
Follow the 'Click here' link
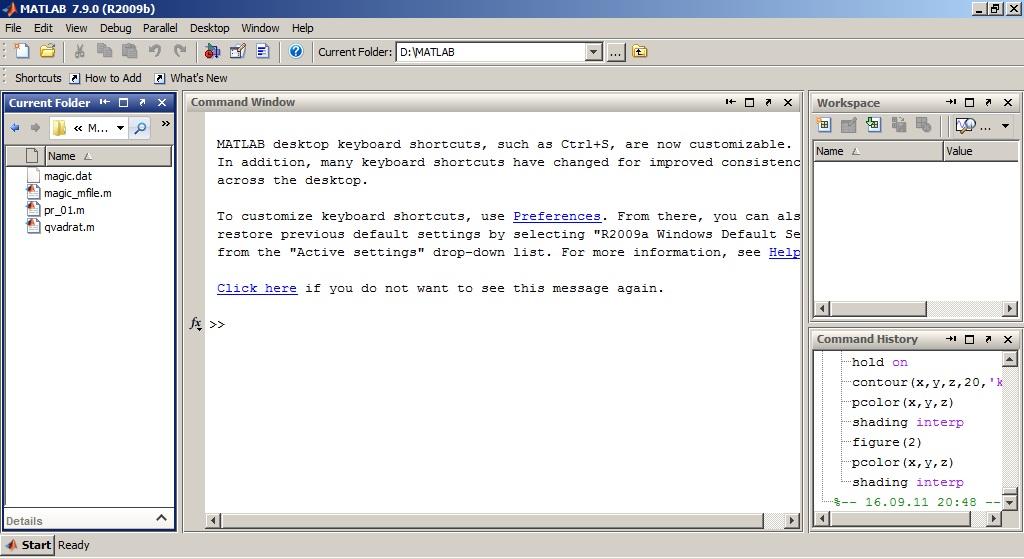point(257,288)
